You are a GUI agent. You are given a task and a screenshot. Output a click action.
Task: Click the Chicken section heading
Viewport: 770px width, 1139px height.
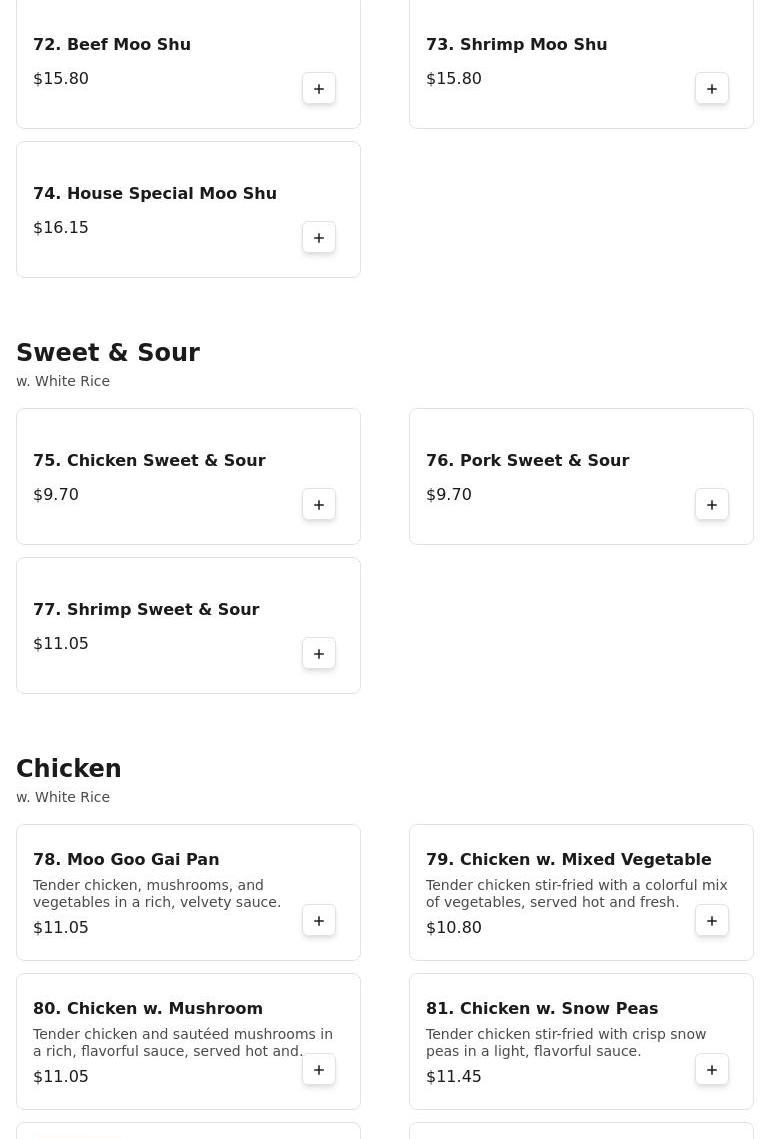tap(68, 769)
